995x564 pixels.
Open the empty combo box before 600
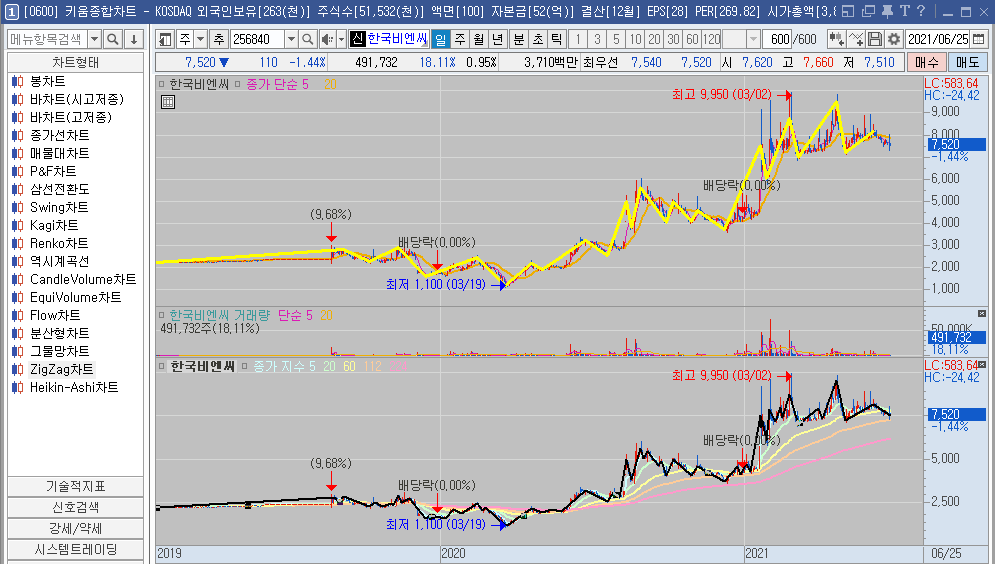point(741,39)
